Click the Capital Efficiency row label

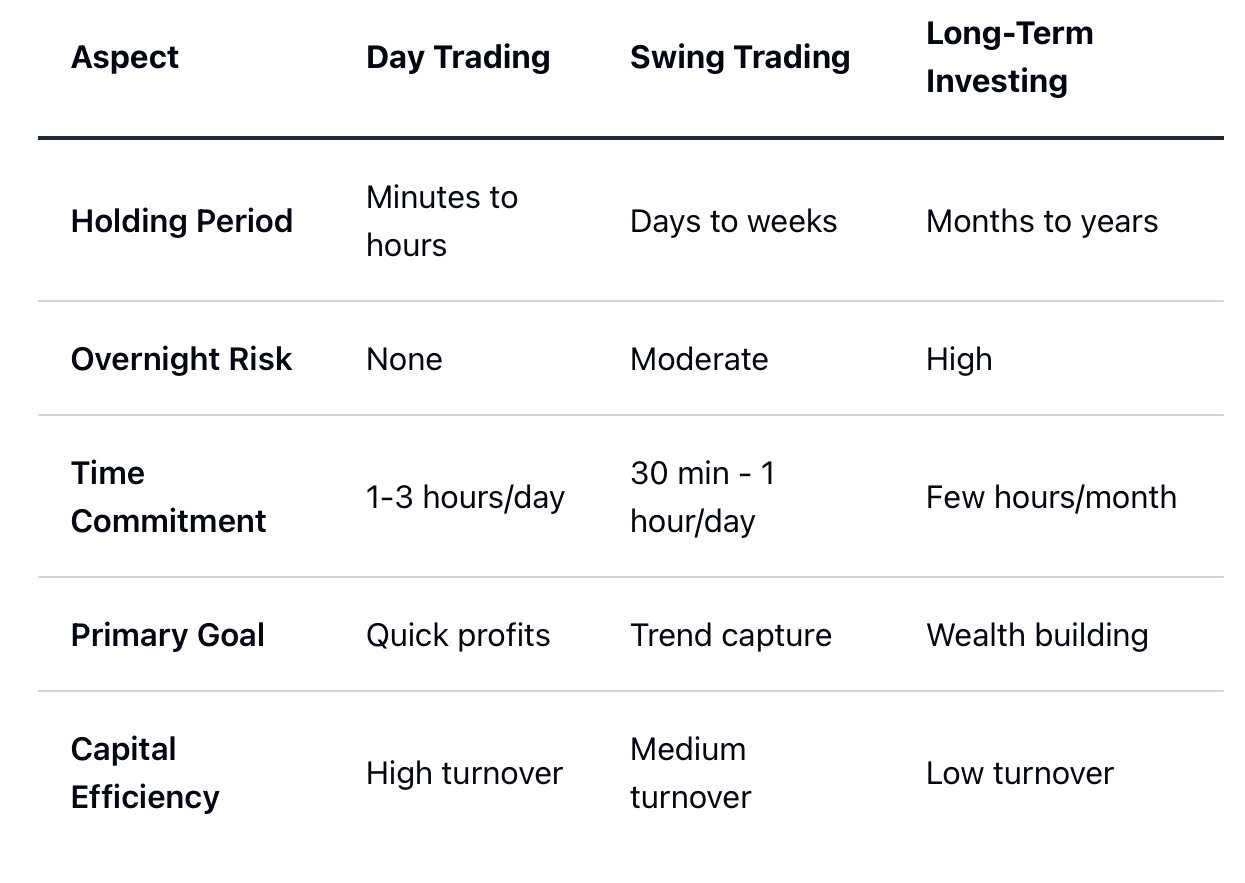coord(145,773)
